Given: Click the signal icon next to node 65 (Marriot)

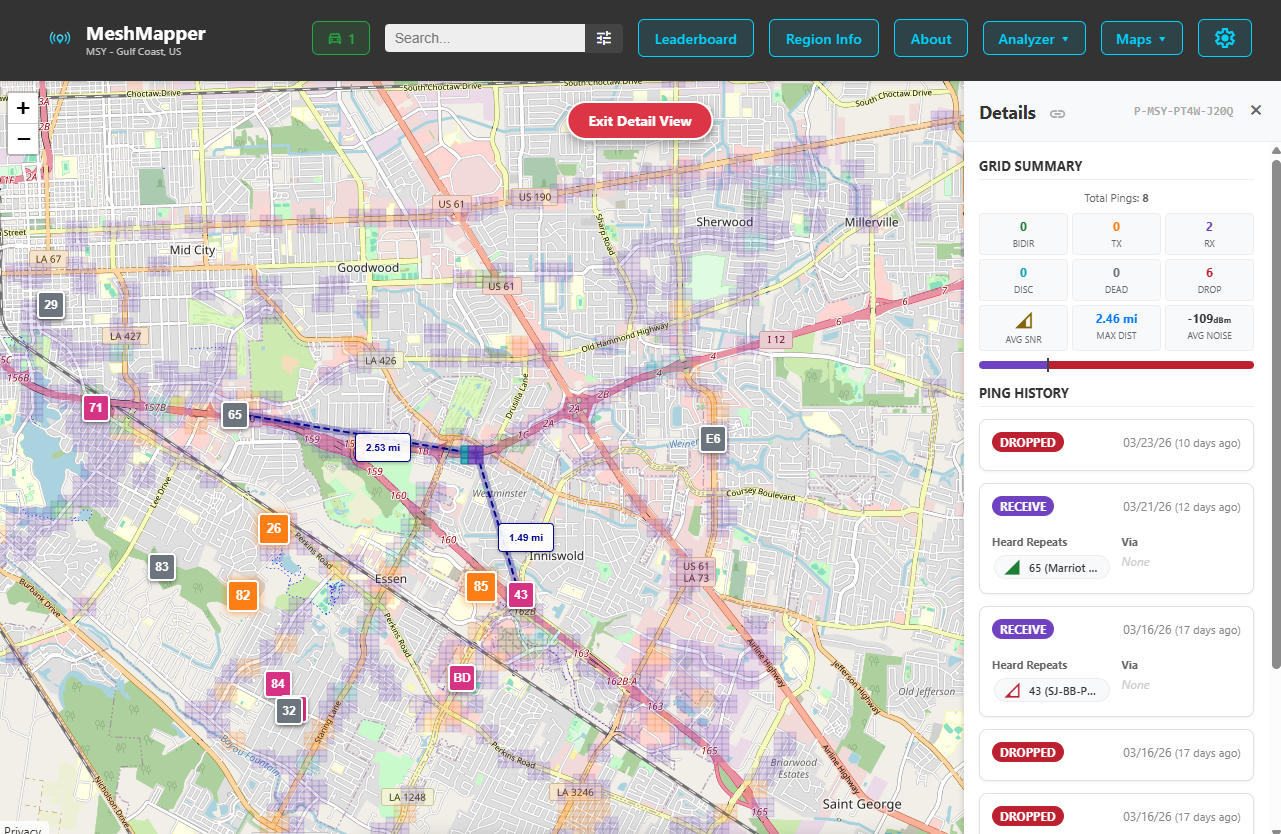Looking at the screenshot, I should point(1014,567).
